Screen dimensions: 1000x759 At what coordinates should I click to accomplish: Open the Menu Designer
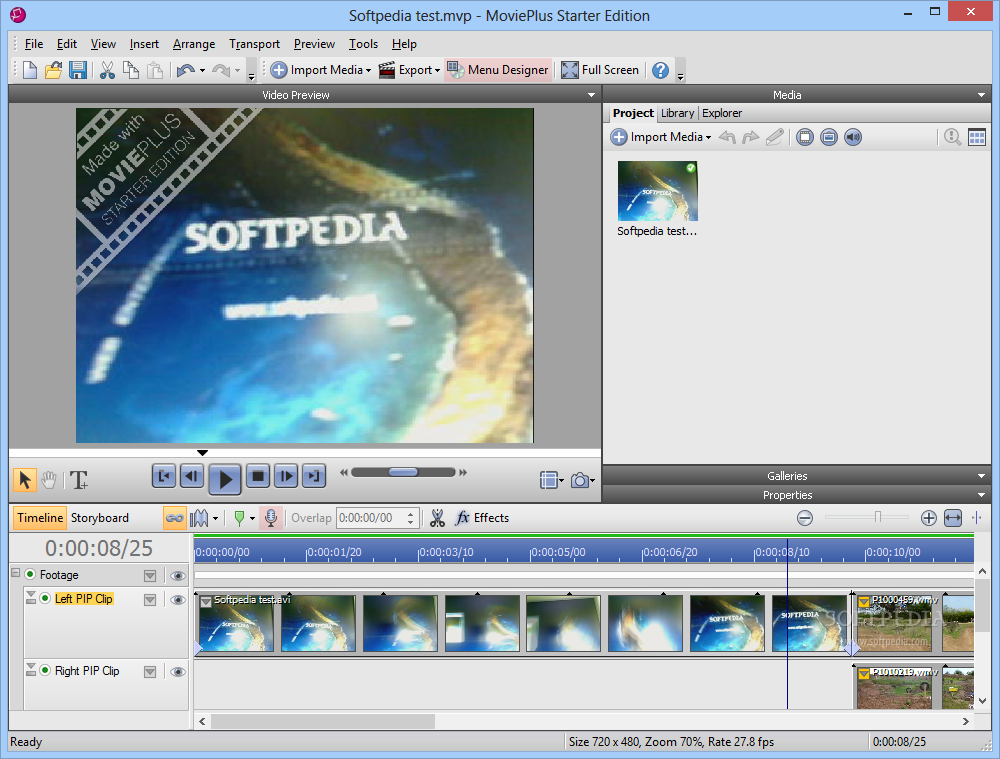tap(498, 70)
